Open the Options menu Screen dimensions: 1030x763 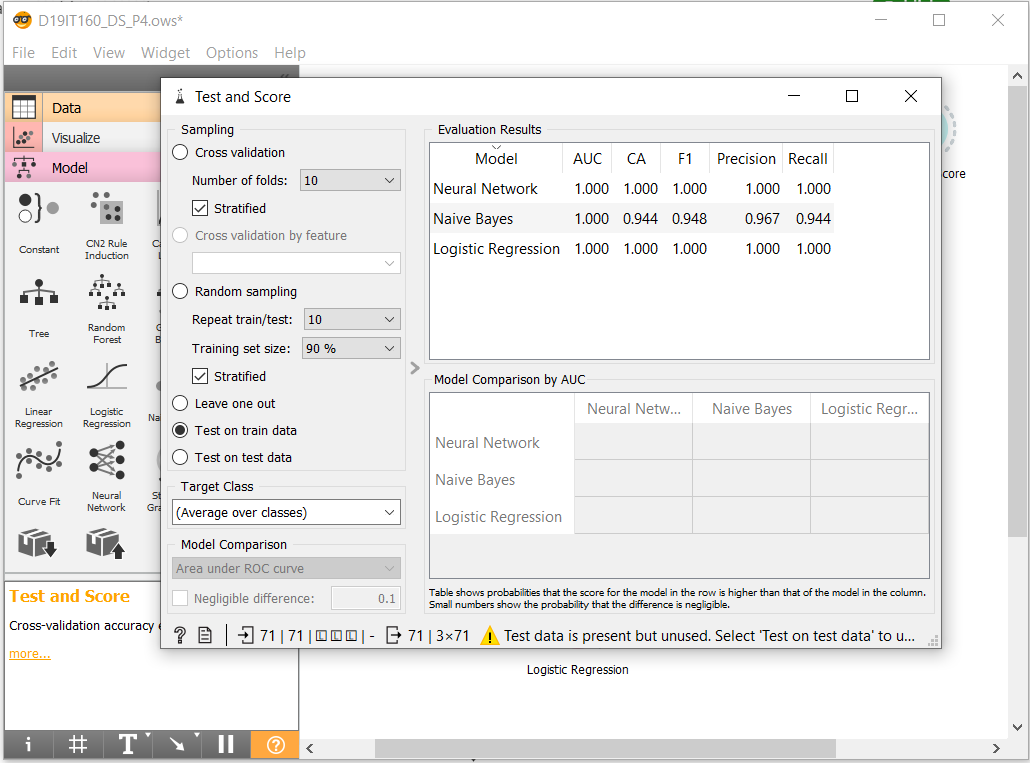pyautogui.click(x=232, y=53)
